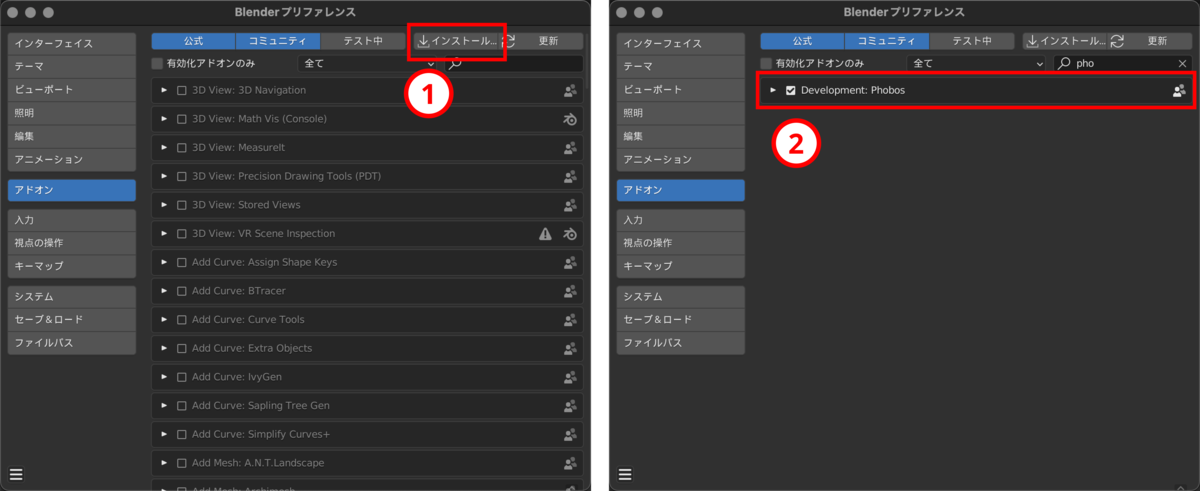Enable the Stored Views add-on checkbox
This screenshot has width=1200, height=491.
(182, 205)
